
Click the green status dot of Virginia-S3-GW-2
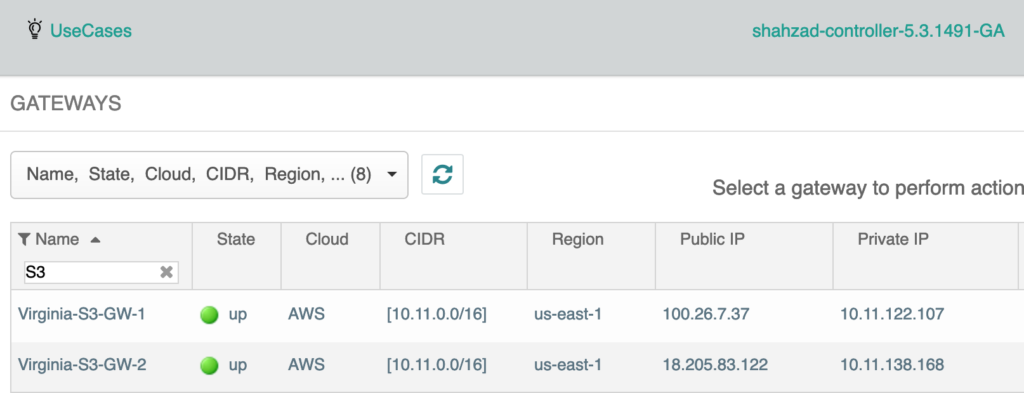(x=209, y=366)
